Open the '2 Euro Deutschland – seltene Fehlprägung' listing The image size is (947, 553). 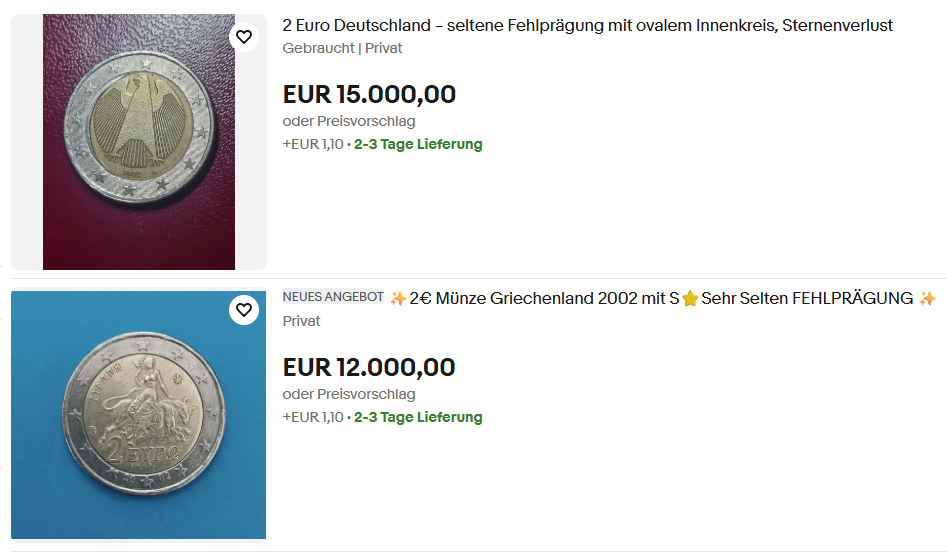588,25
